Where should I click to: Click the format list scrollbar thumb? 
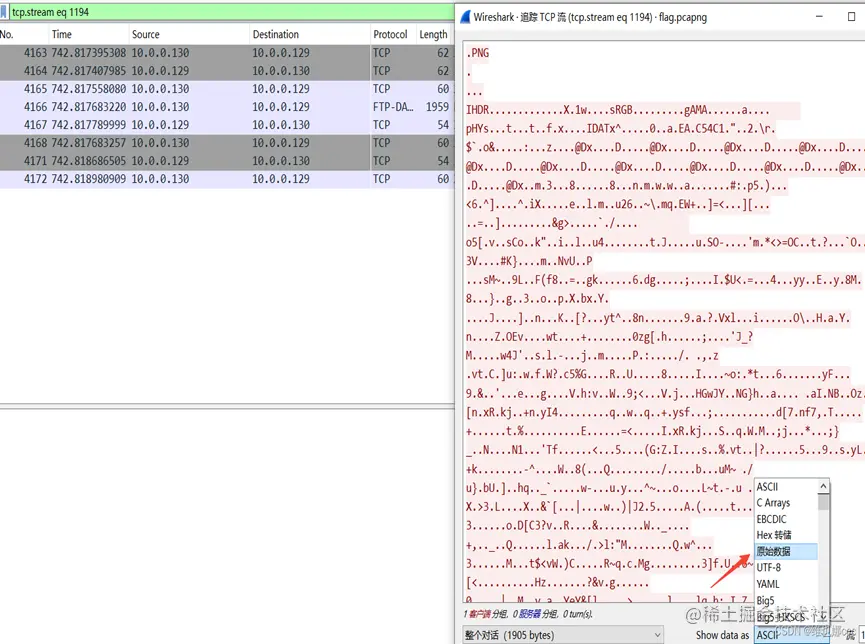[823, 502]
